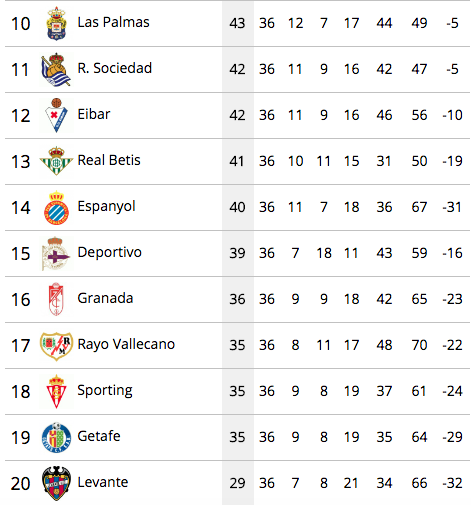Click the Levante club crest
Viewport: 471px width, 505px height.
[56, 483]
